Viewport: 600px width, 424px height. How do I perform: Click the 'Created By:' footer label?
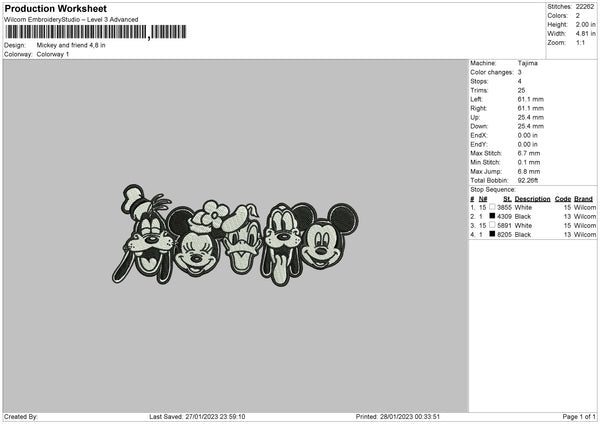tap(21, 417)
